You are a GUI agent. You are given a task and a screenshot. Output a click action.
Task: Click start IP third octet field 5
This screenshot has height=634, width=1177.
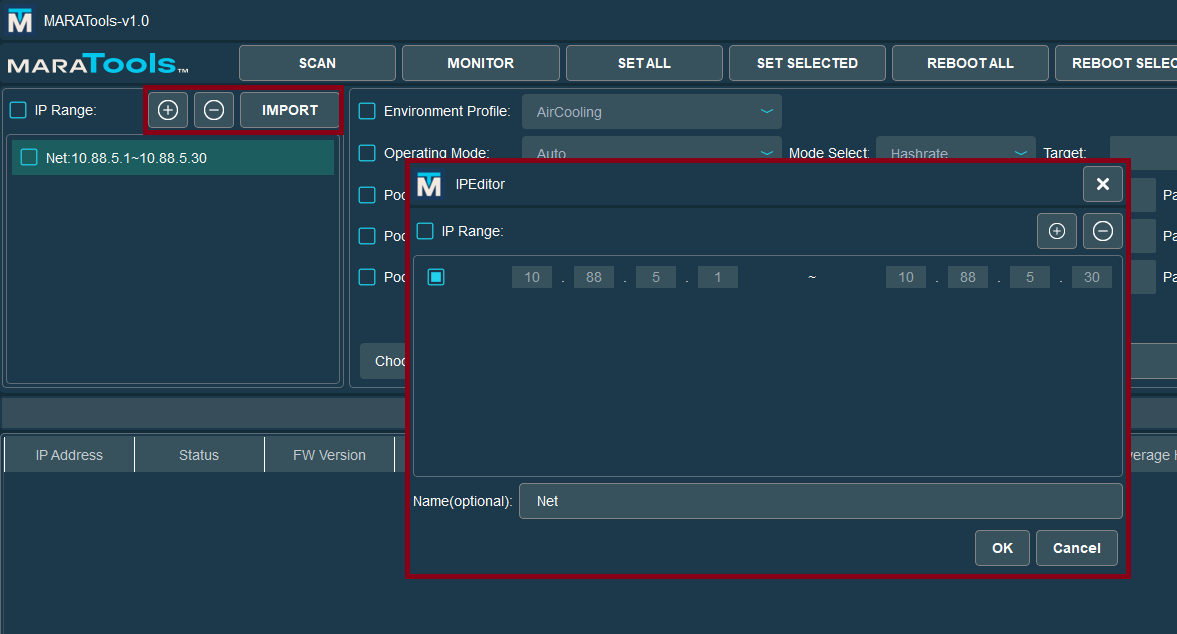656,278
